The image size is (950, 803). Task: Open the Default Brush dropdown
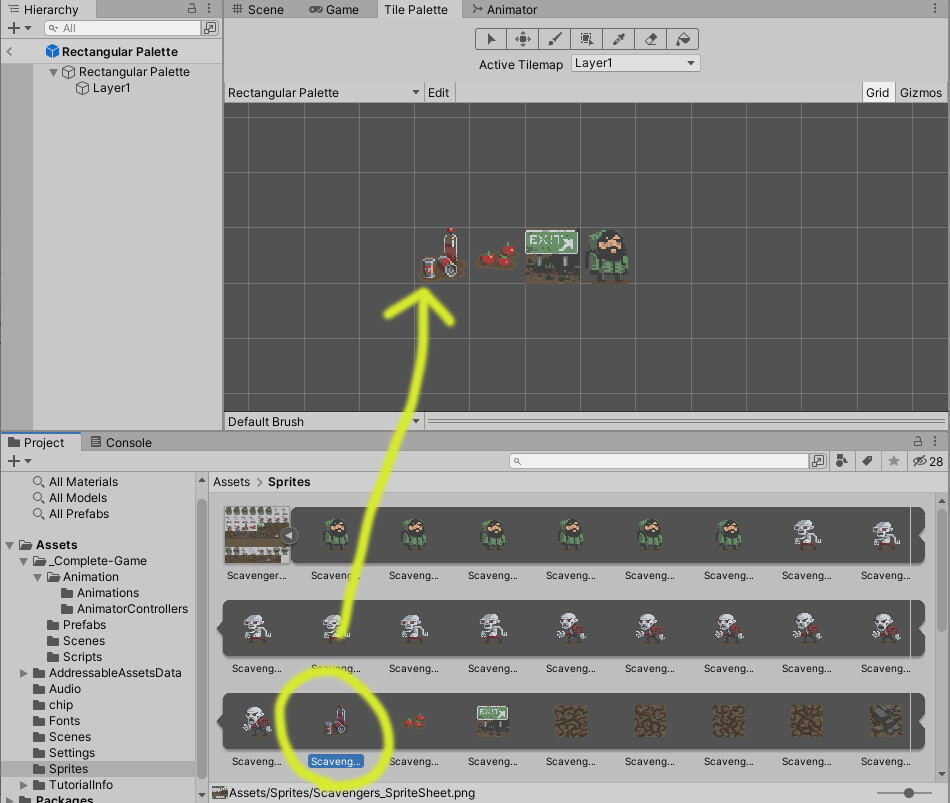(x=324, y=421)
